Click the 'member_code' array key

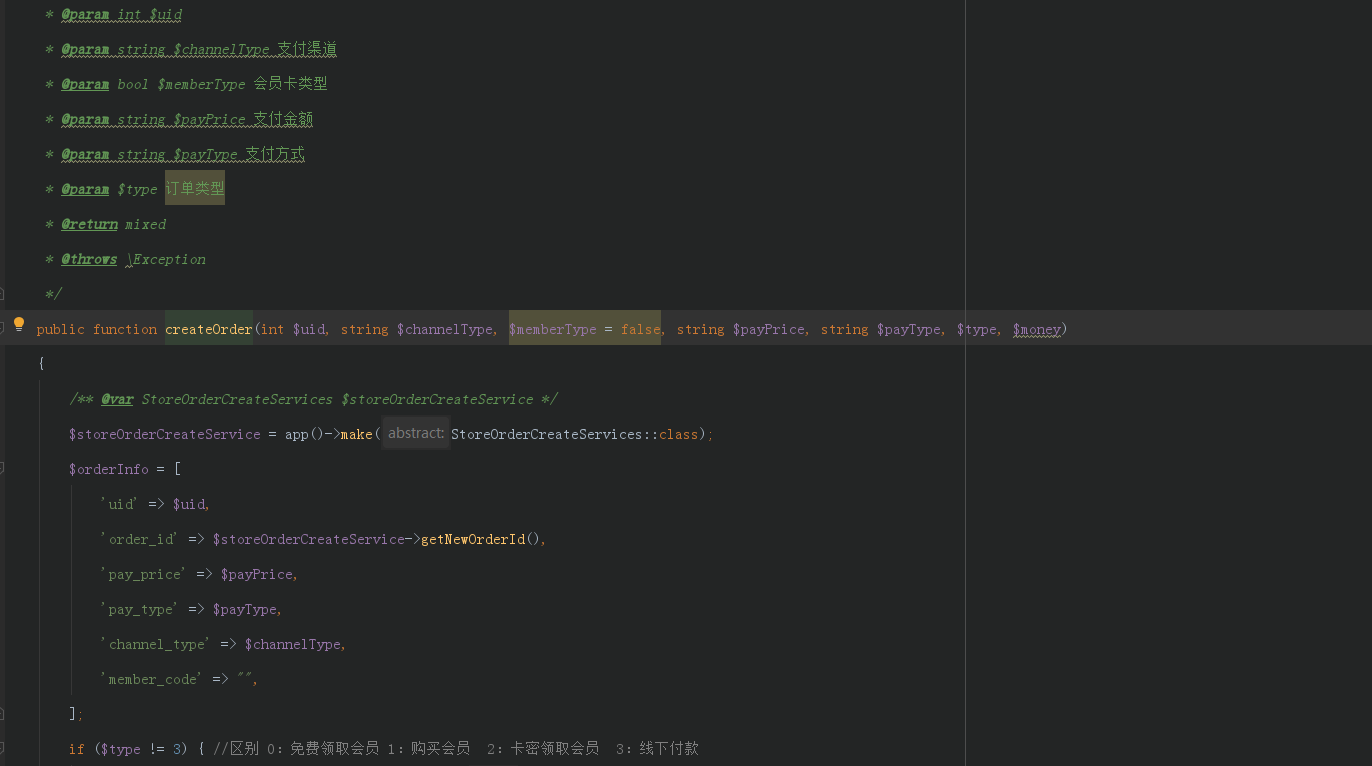(152, 679)
